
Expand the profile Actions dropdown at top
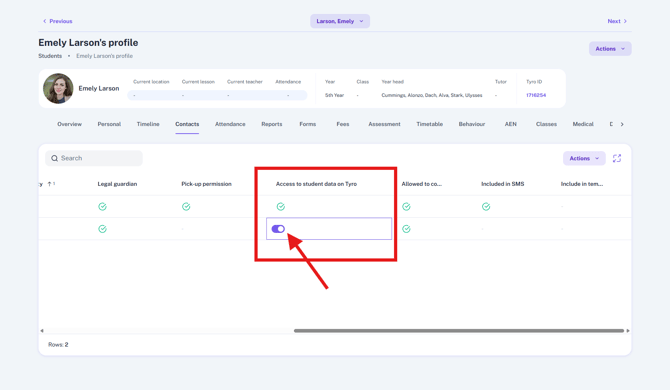coord(610,49)
